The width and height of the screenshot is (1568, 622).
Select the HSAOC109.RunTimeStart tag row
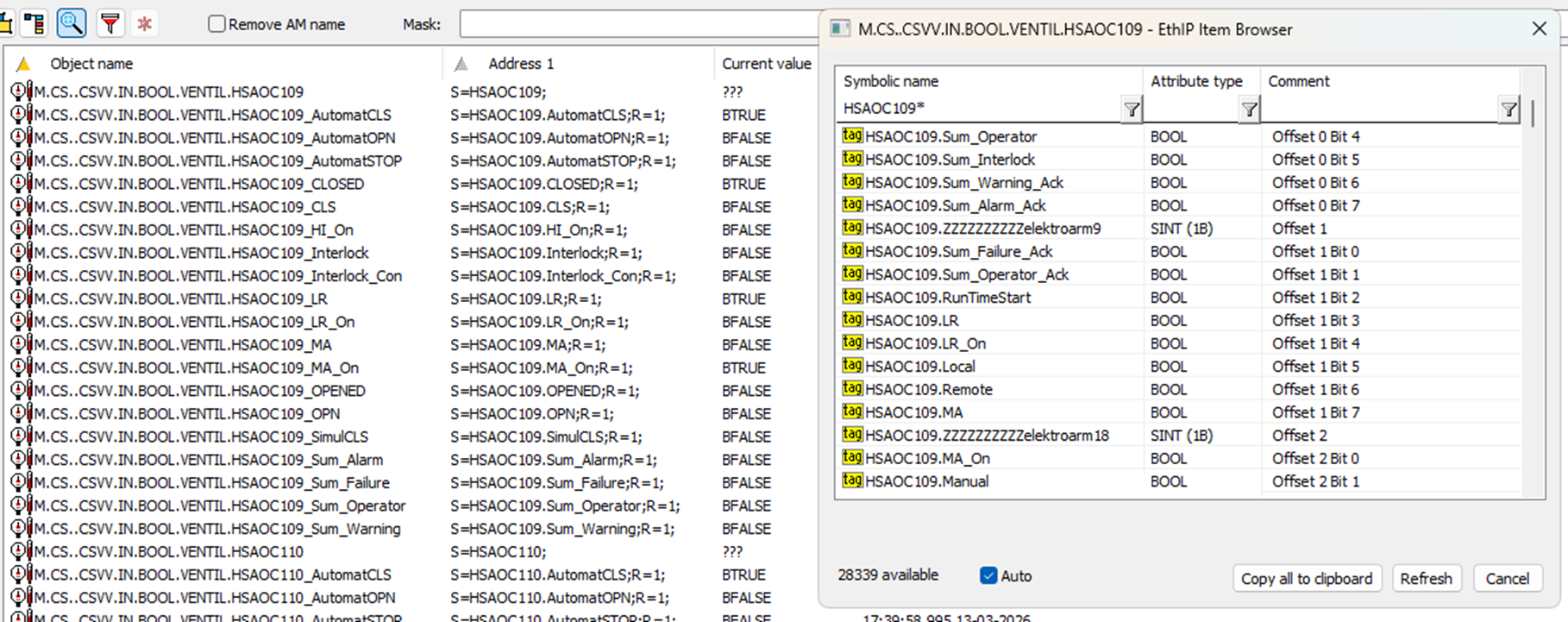tap(948, 298)
